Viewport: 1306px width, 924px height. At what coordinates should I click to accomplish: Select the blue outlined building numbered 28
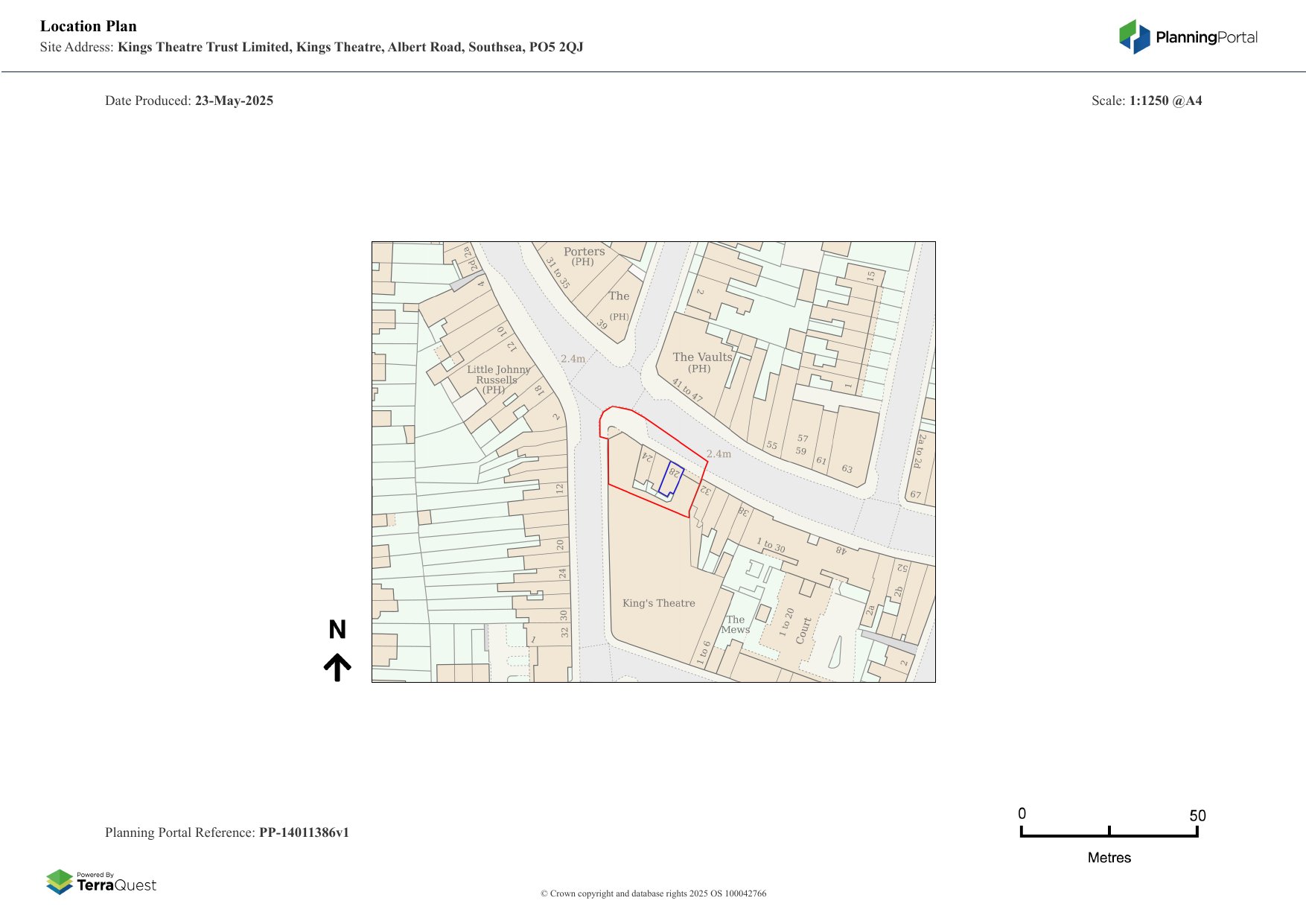point(670,479)
